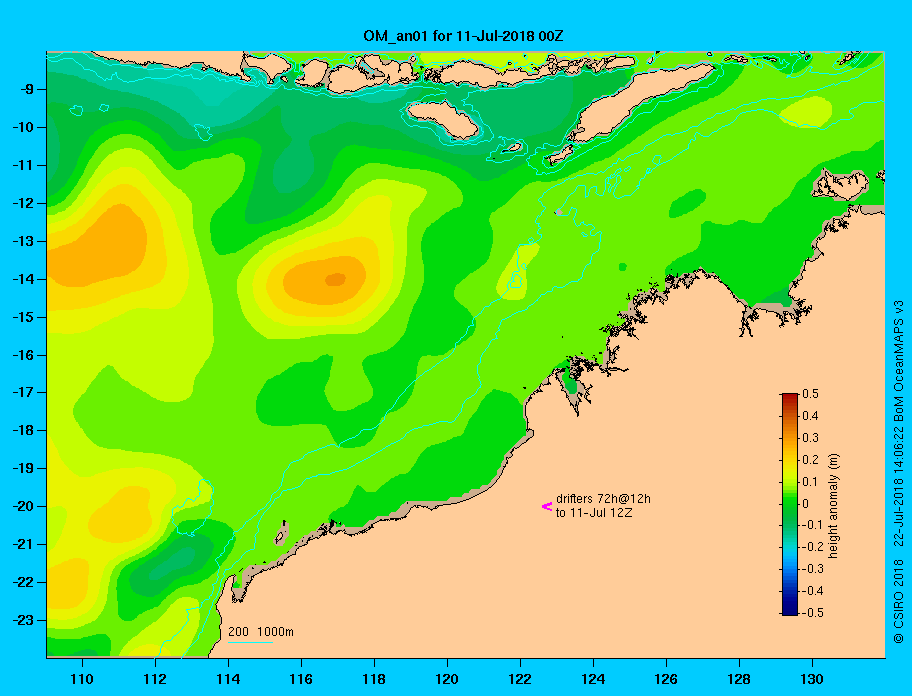This screenshot has height=696, width=912.
Task: Click the height anomaly color bar
Action: [x=790, y=504]
